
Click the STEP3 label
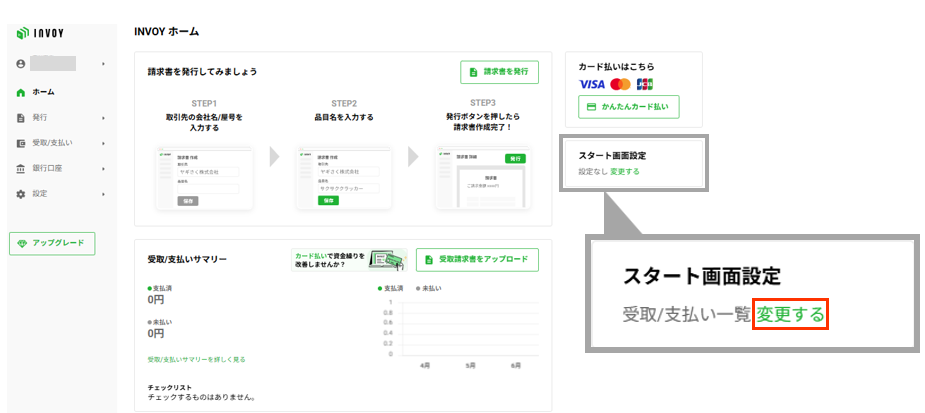pos(483,103)
